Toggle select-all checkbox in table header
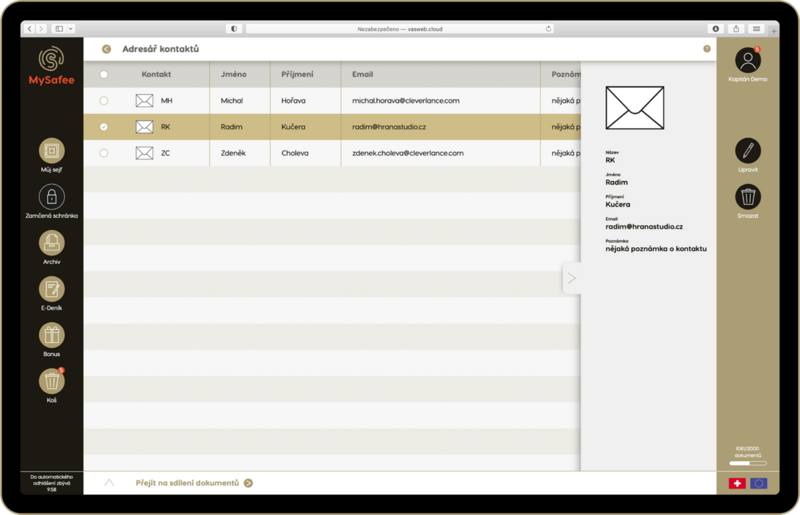 (x=104, y=74)
